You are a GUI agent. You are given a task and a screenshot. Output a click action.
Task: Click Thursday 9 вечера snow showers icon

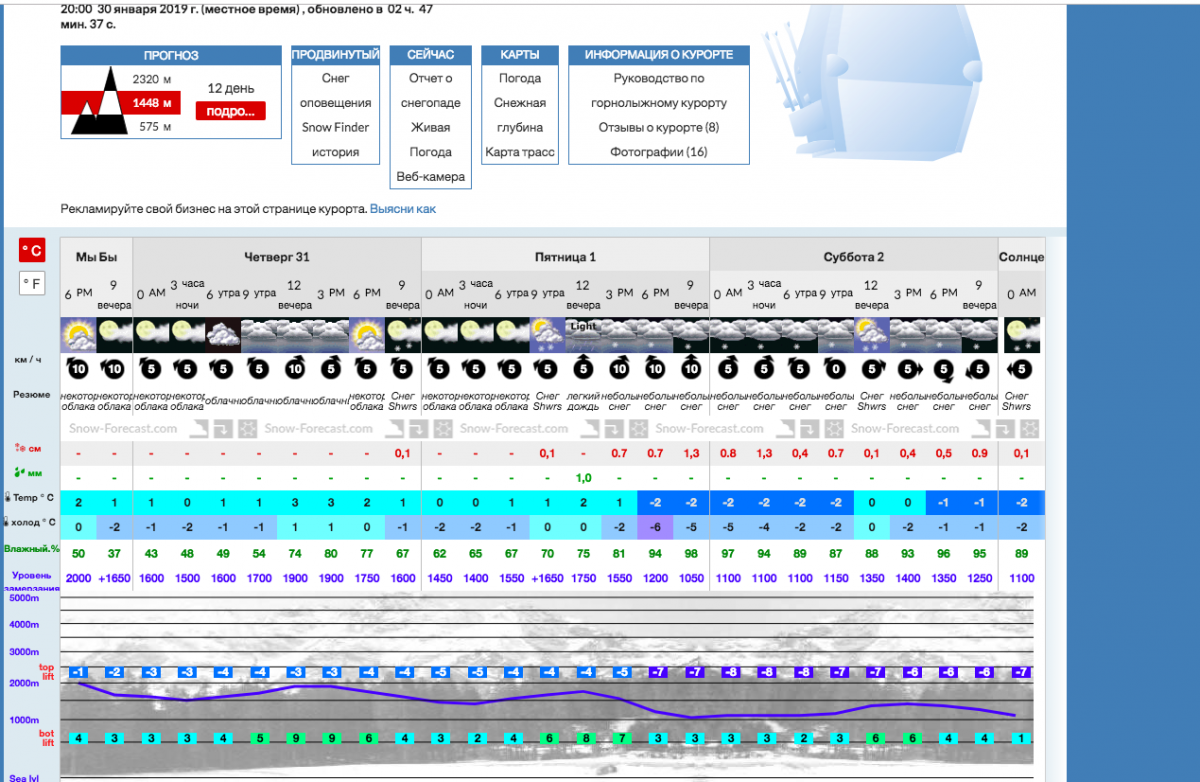click(x=403, y=334)
